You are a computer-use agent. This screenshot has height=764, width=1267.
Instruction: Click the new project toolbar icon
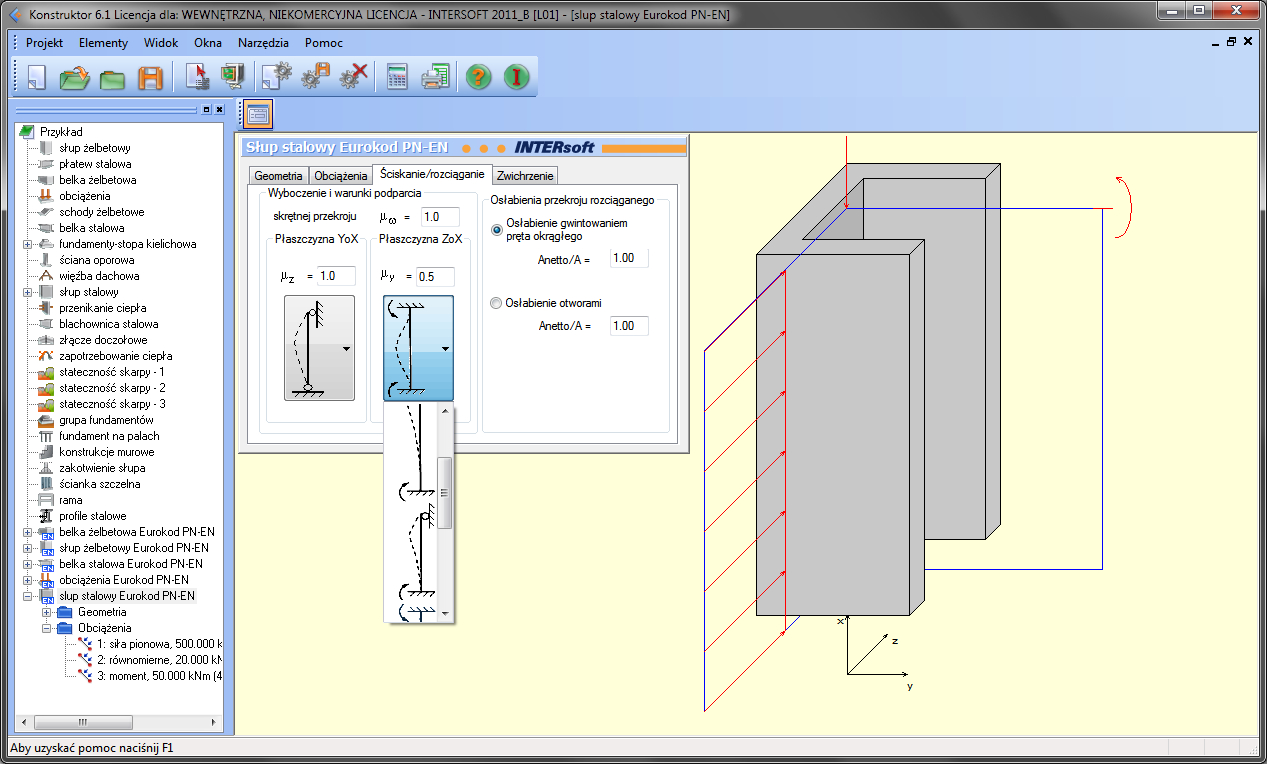tap(37, 77)
